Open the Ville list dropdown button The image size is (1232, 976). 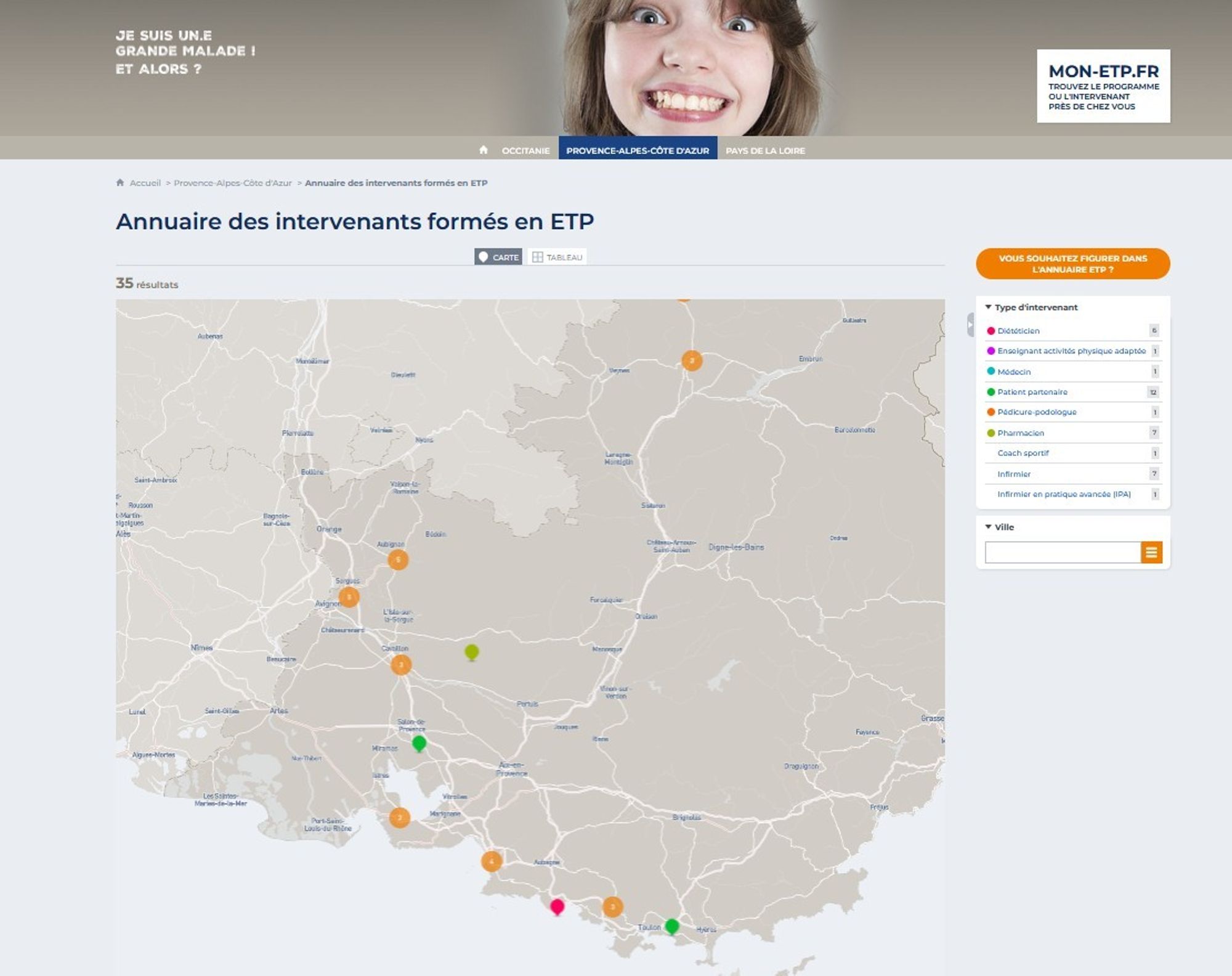(x=1151, y=552)
